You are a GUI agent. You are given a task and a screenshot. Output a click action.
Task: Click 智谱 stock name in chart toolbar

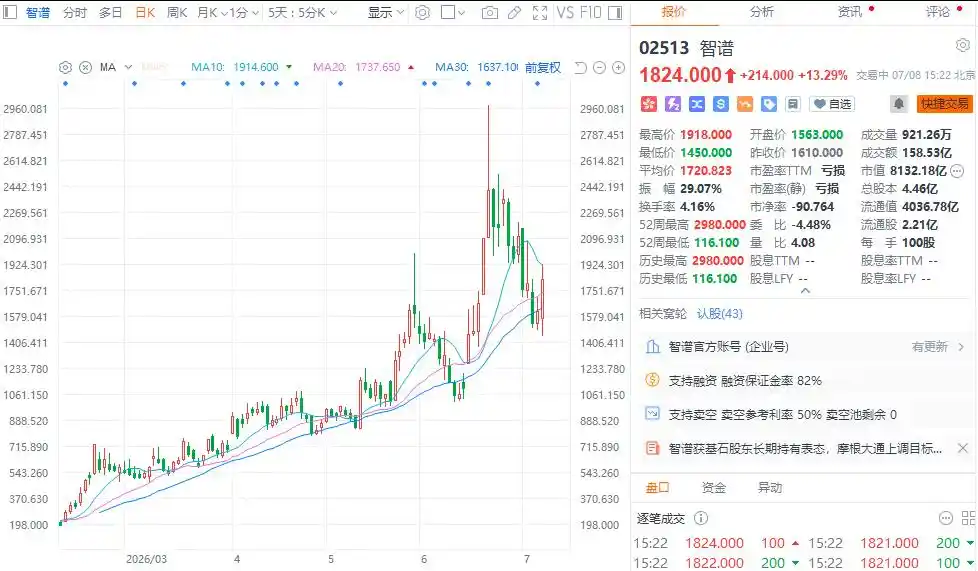click(37, 12)
